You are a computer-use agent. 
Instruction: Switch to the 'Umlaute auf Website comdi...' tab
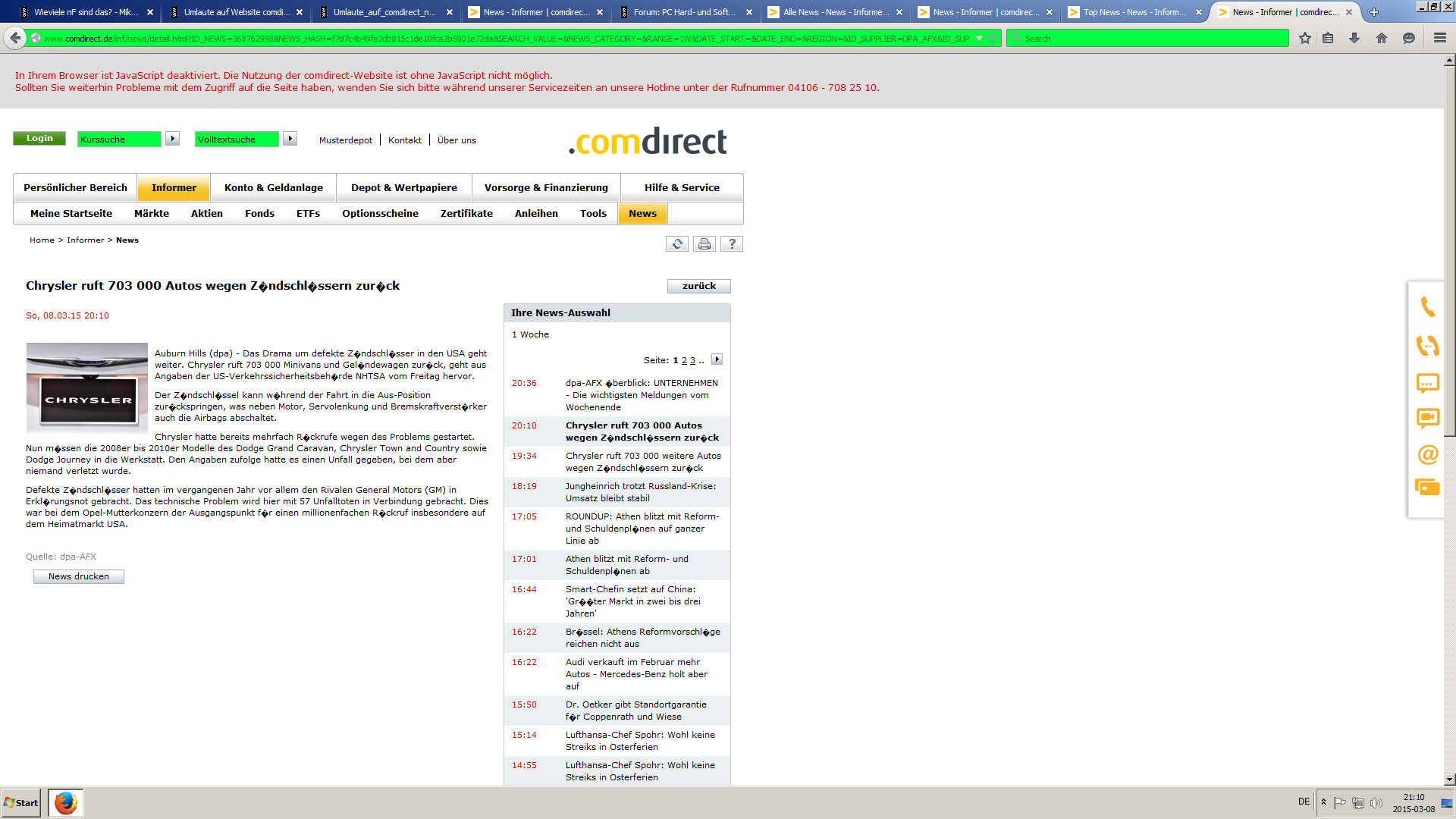[236, 12]
